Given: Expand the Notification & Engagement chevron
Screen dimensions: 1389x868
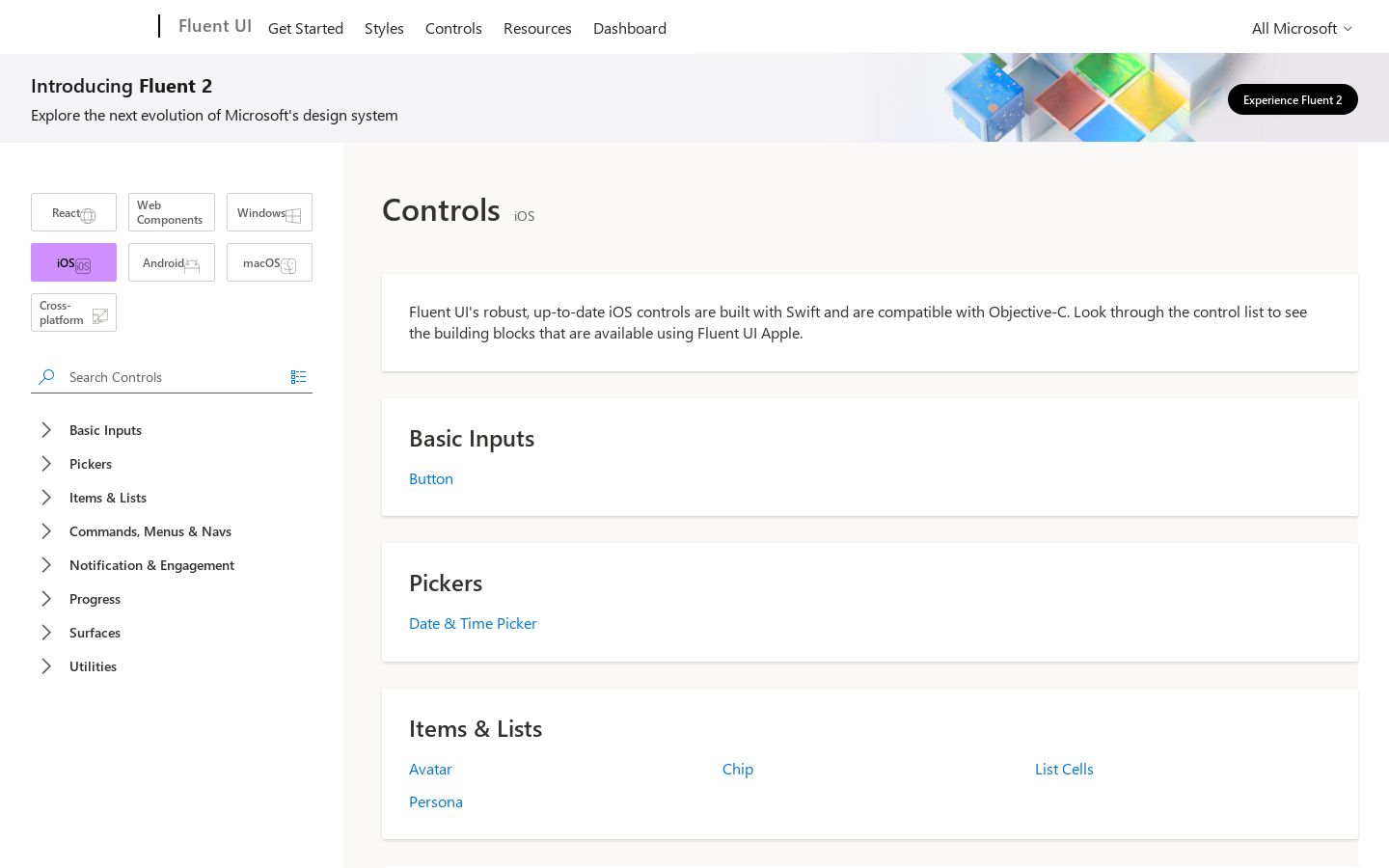Looking at the screenshot, I should 46,565.
